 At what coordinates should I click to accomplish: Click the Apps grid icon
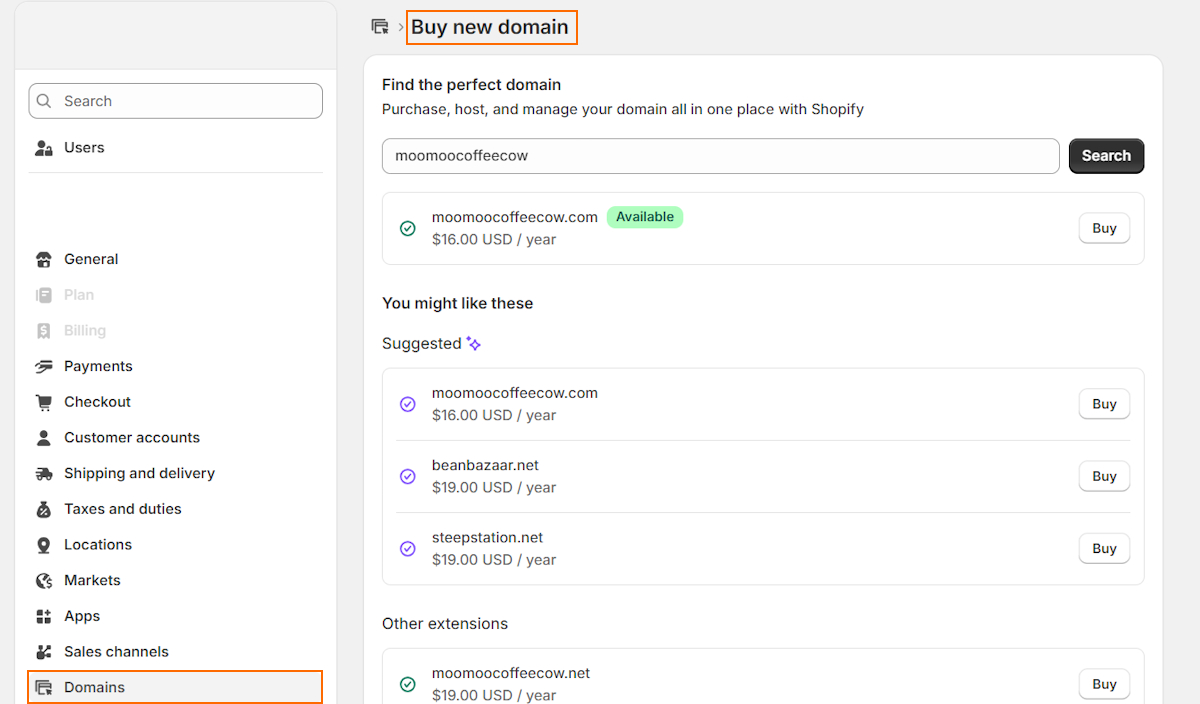[x=44, y=616]
